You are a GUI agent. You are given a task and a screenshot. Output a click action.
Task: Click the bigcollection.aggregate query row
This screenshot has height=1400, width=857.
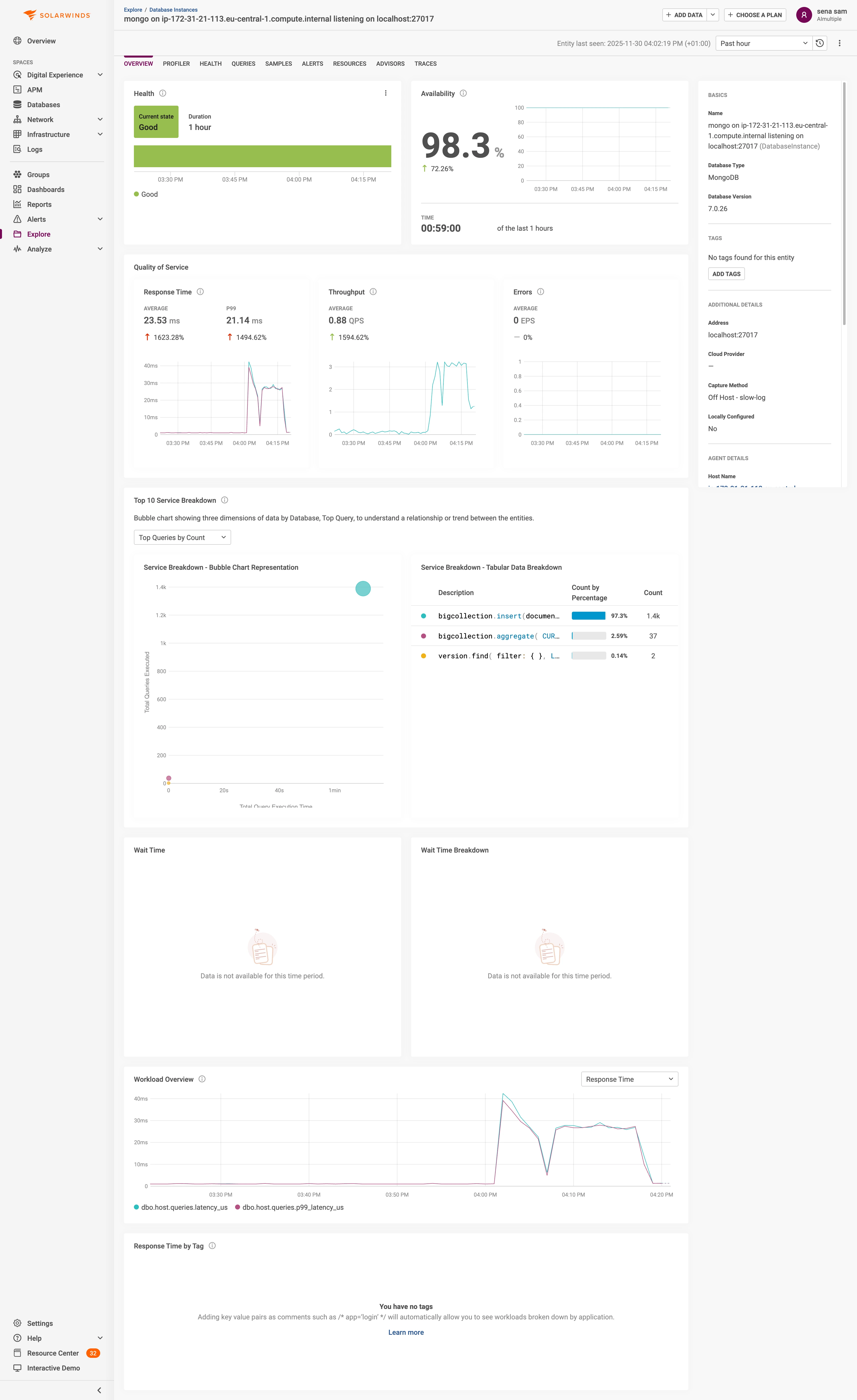(x=544, y=636)
